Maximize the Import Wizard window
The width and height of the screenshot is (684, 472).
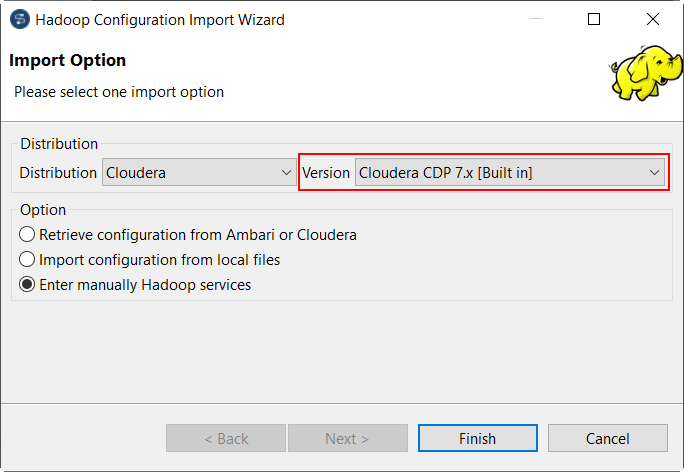point(594,19)
